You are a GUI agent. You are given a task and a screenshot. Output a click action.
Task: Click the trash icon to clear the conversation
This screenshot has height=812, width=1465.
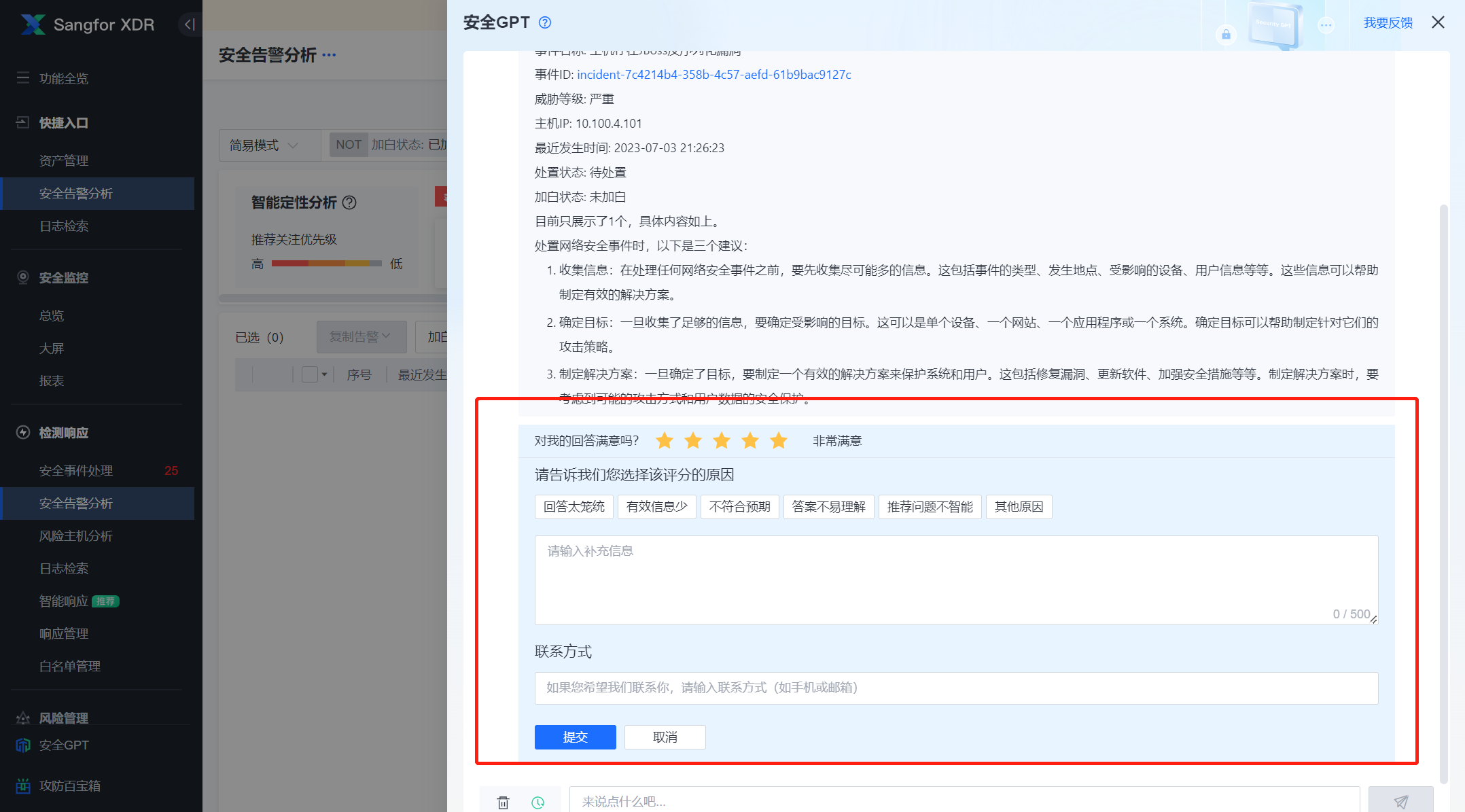tap(503, 802)
